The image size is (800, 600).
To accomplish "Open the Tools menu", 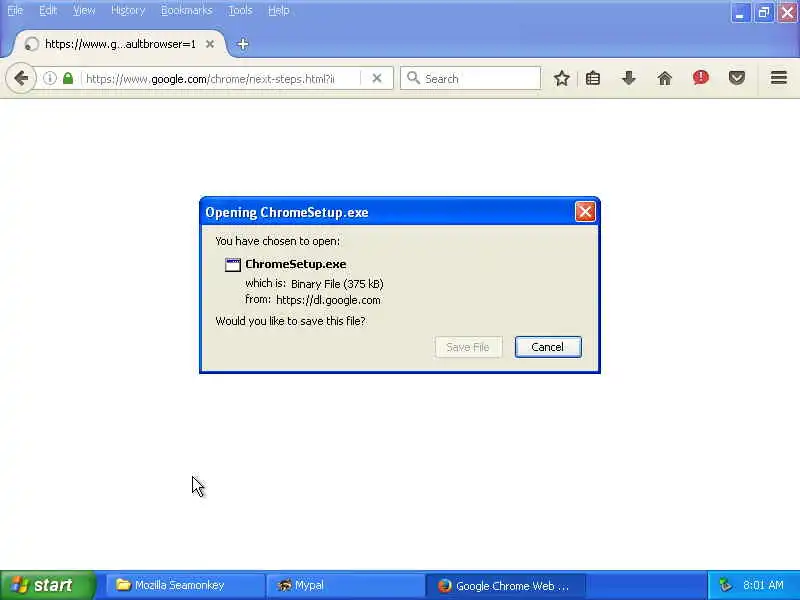I will [240, 10].
